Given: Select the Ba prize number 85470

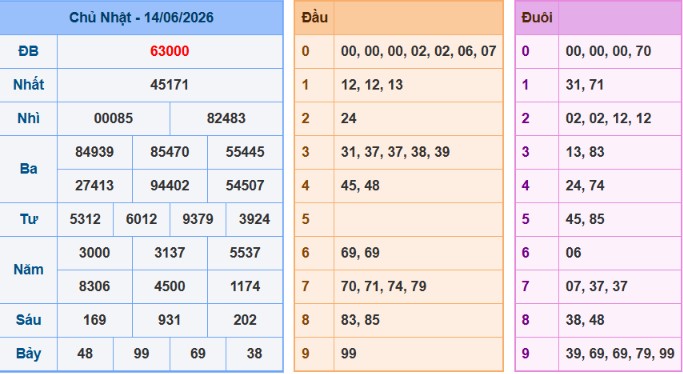Looking at the screenshot, I should pos(169,152).
